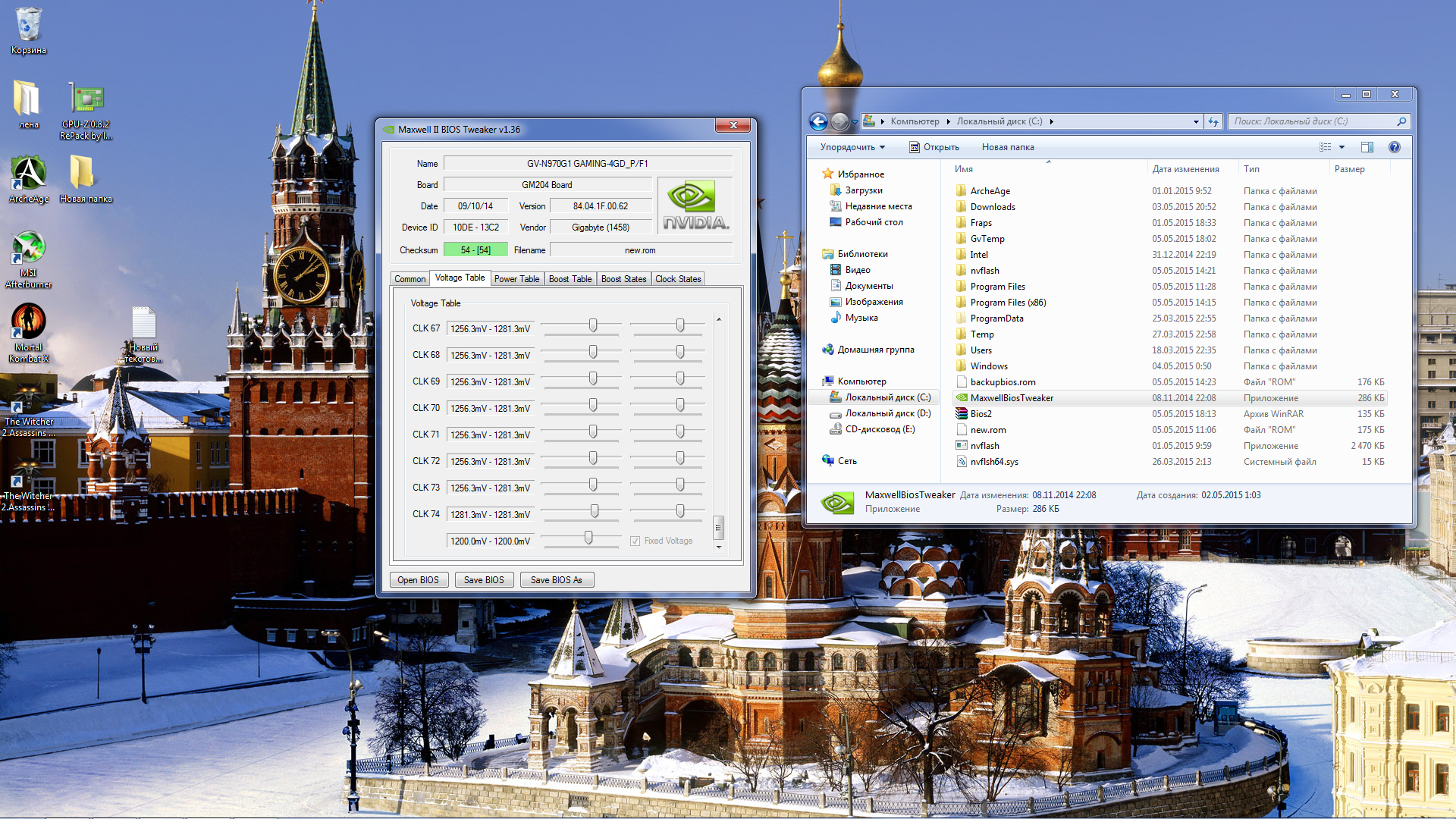
Task: Click the Explorer back navigation arrow
Action: pyautogui.click(x=817, y=121)
